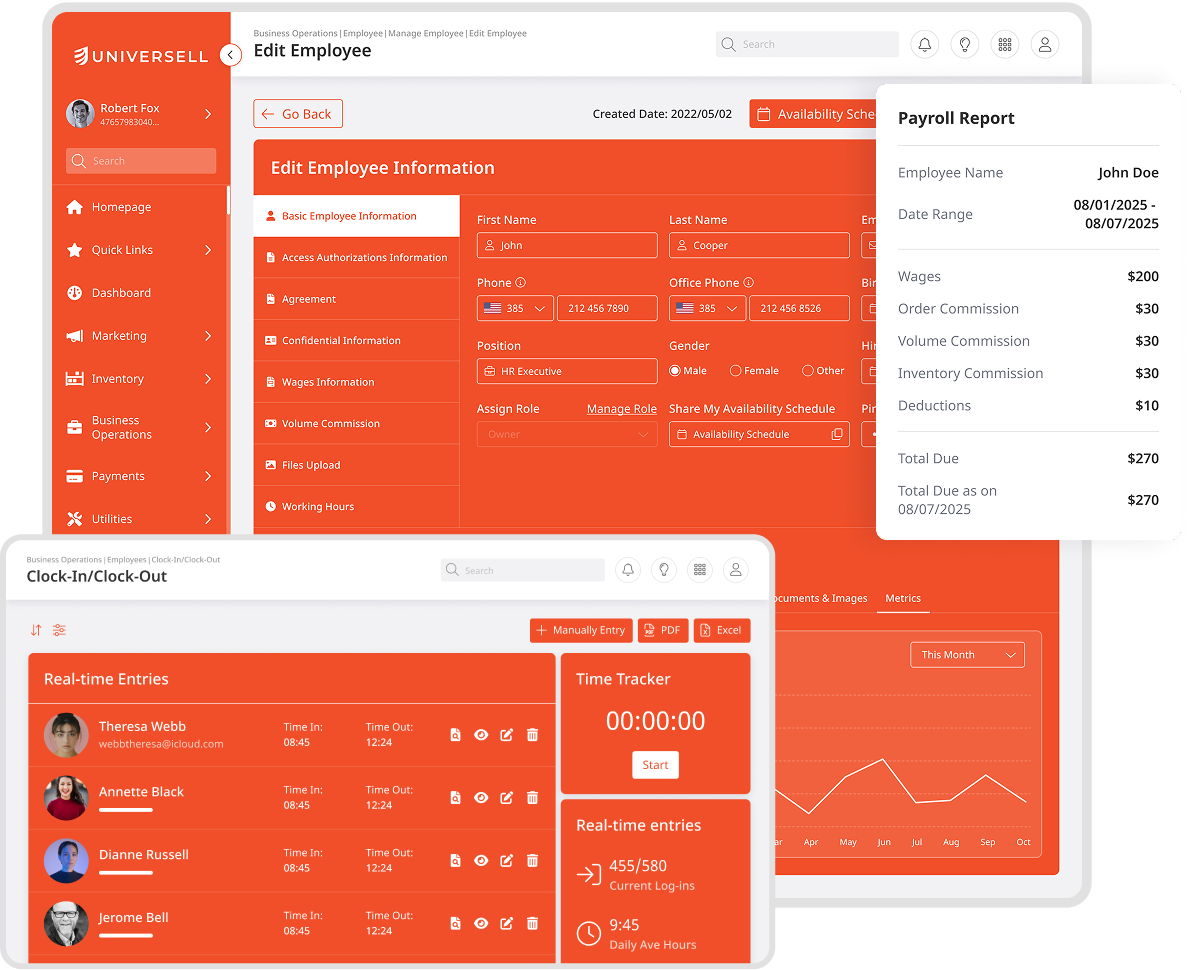The width and height of the screenshot is (1194, 970).
Task: View Dianne Russell's entry with eye icon
Action: [481, 860]
